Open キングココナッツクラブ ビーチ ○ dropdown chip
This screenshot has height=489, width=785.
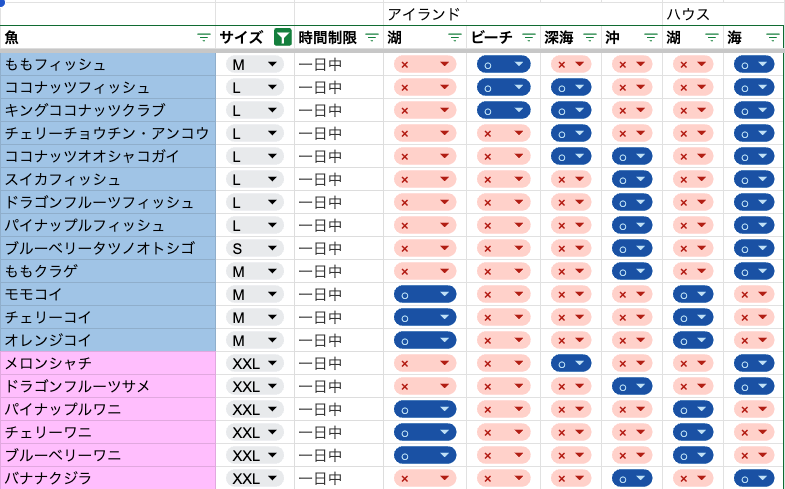tap(503, 111)
